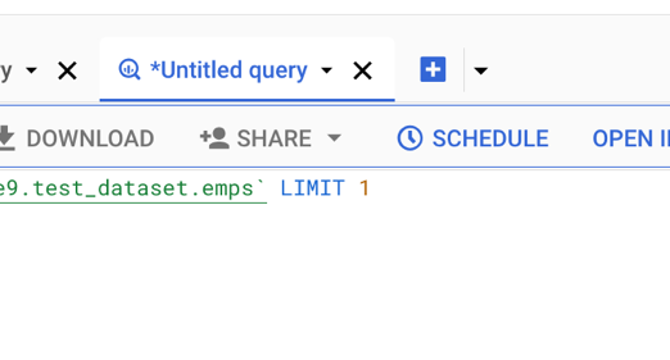Open the dropdown arrow next to new query plus

(481, 70)
